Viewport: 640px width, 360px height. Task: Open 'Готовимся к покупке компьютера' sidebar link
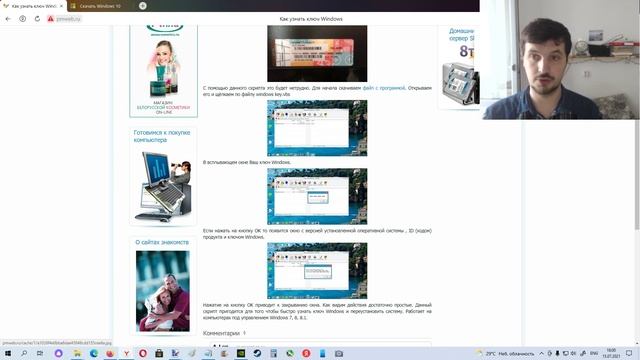pos(162,136)
